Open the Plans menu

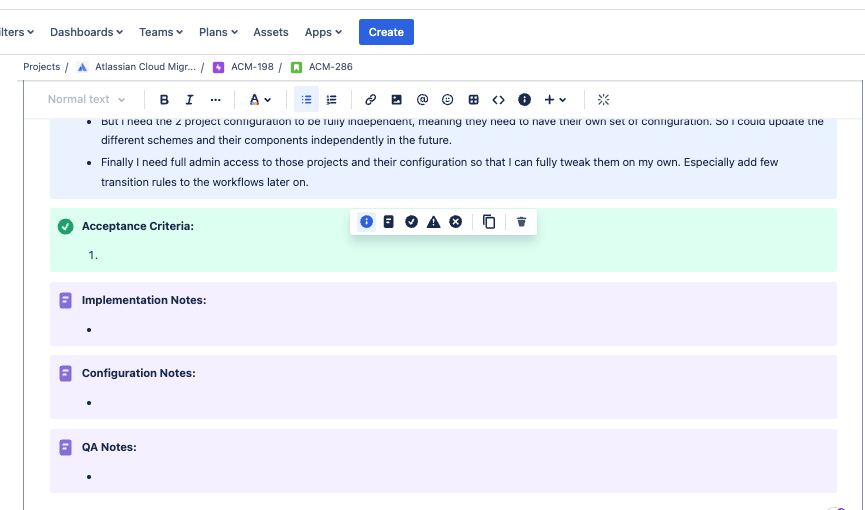(218, 32)
